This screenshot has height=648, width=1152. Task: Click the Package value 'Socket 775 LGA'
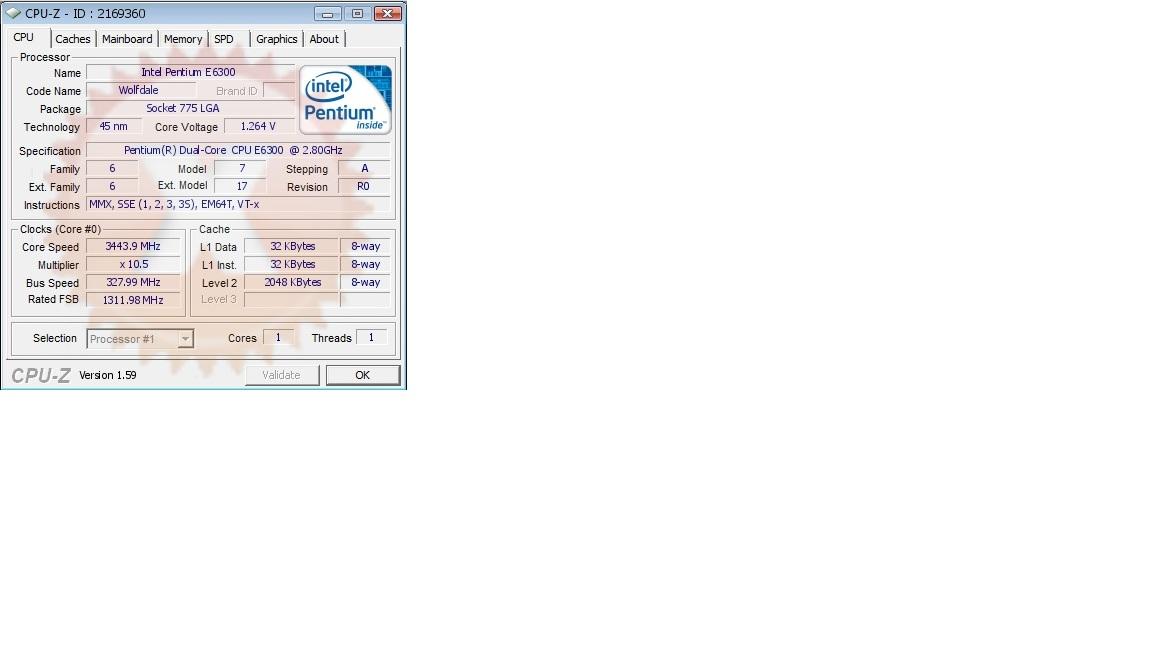(x=190, y=108)
